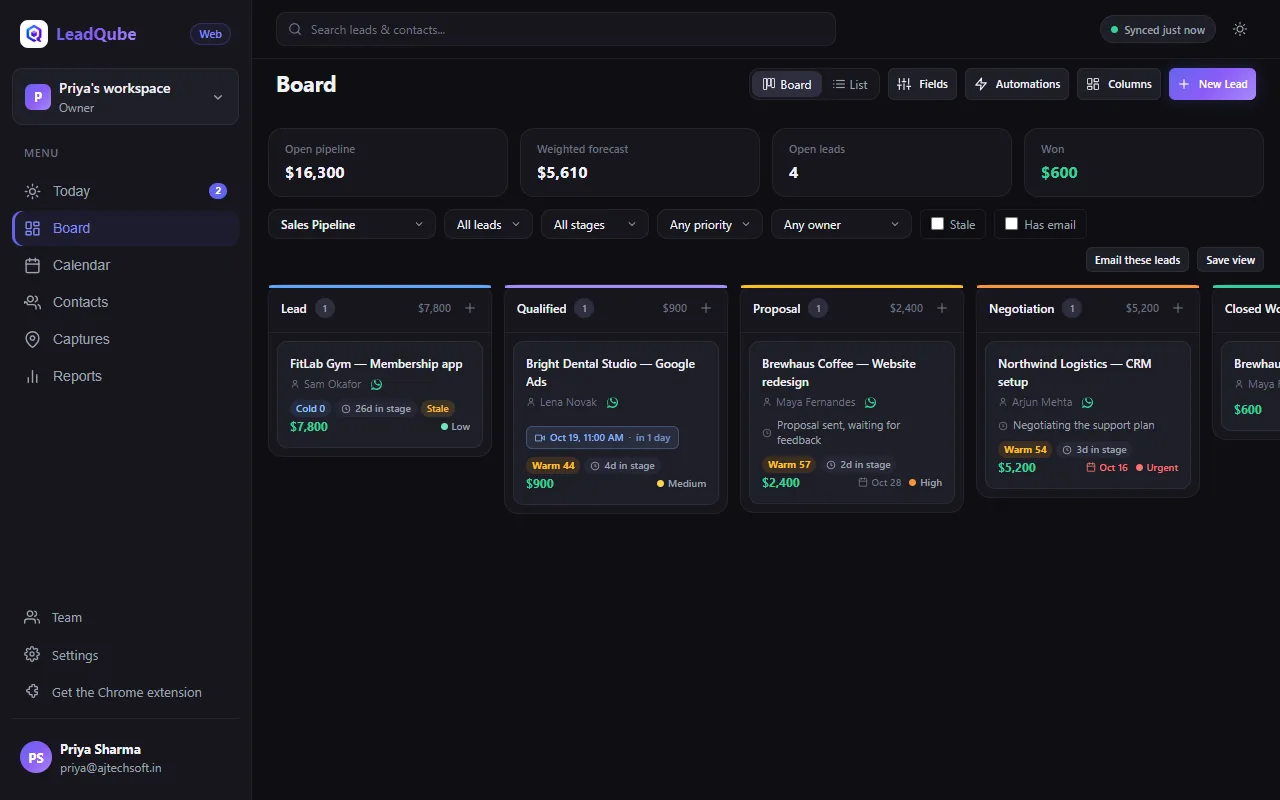Image resolution: width=1280 pixels, height=800 pixels.
Task: Open the All stages filter dropdown
Action: click(x=595, y=224)
